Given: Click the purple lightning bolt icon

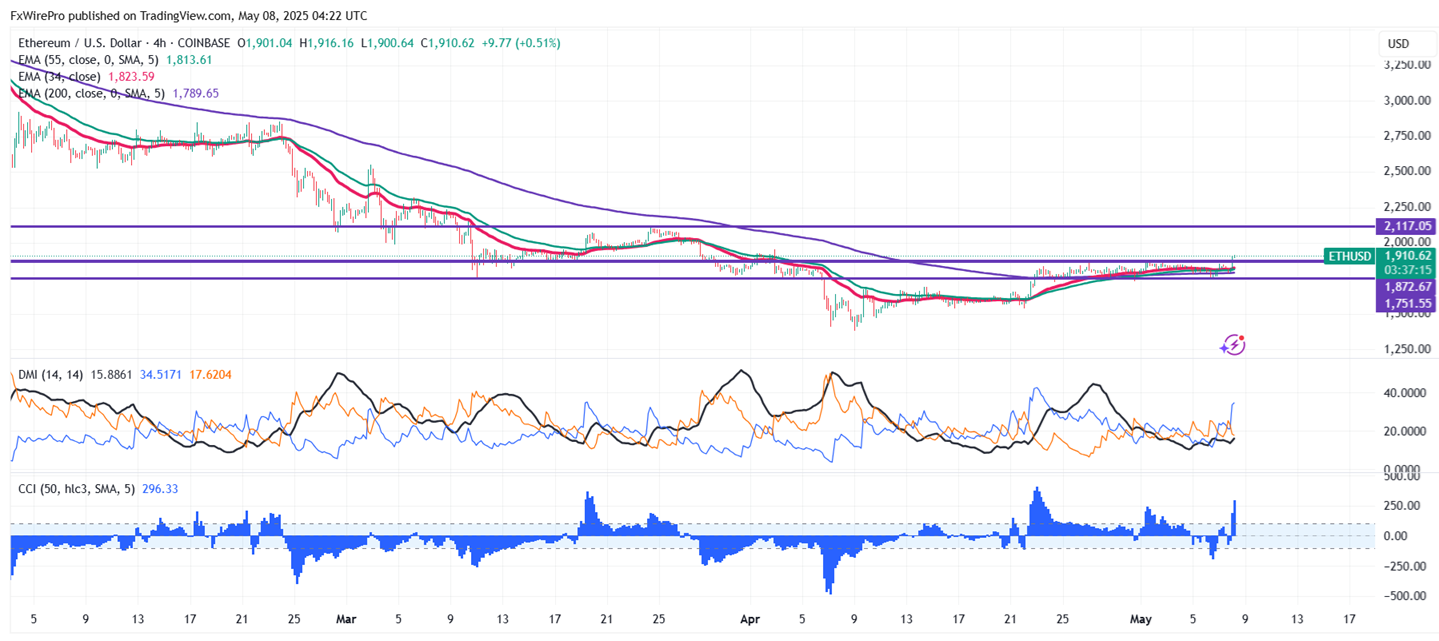Looking at the screenshot, I should [x=1233, y=345].
